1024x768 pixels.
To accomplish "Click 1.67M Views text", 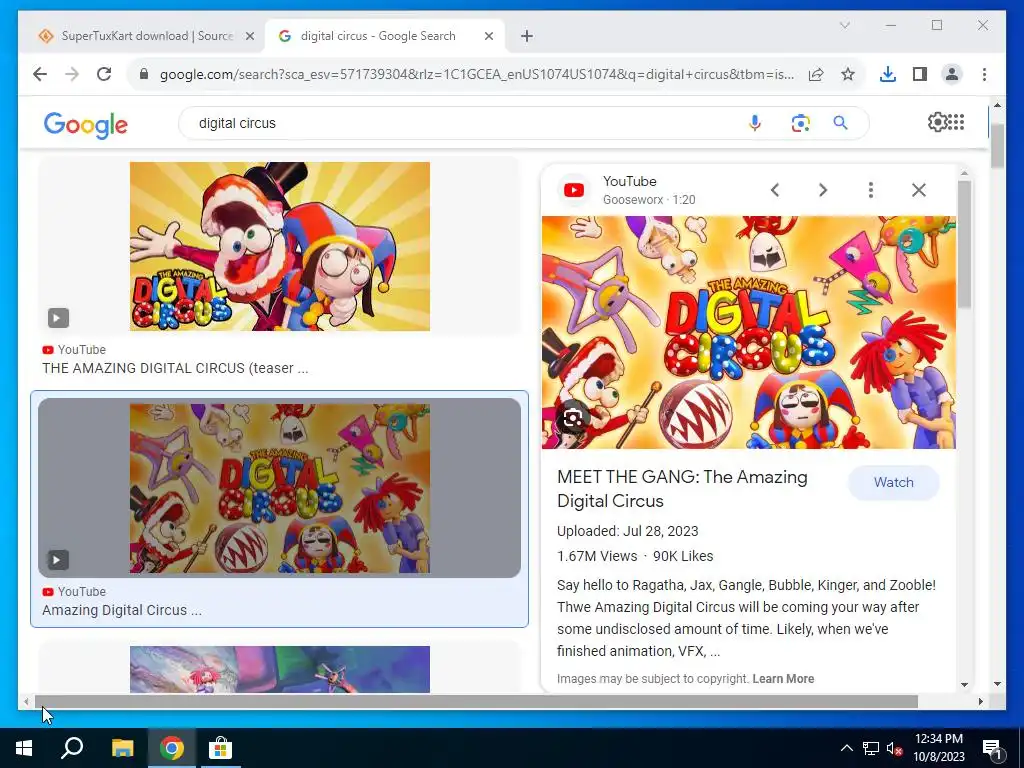I will 597,556.
